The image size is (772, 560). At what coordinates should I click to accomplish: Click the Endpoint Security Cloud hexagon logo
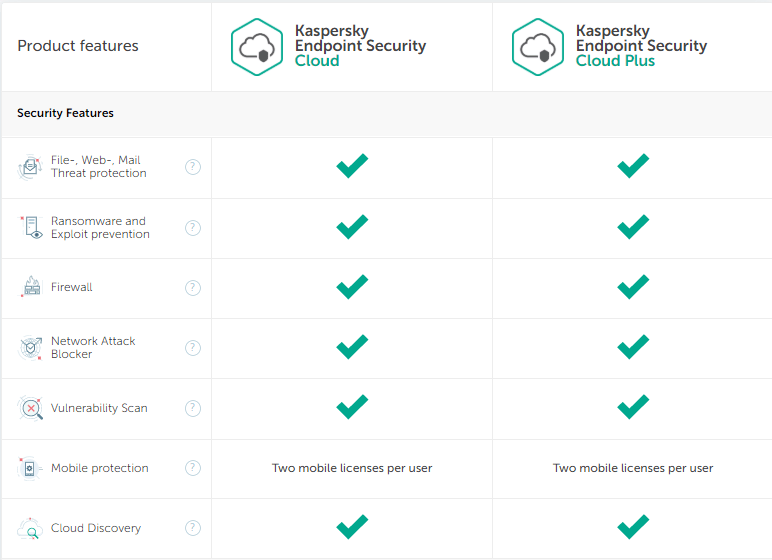point(257,47)
